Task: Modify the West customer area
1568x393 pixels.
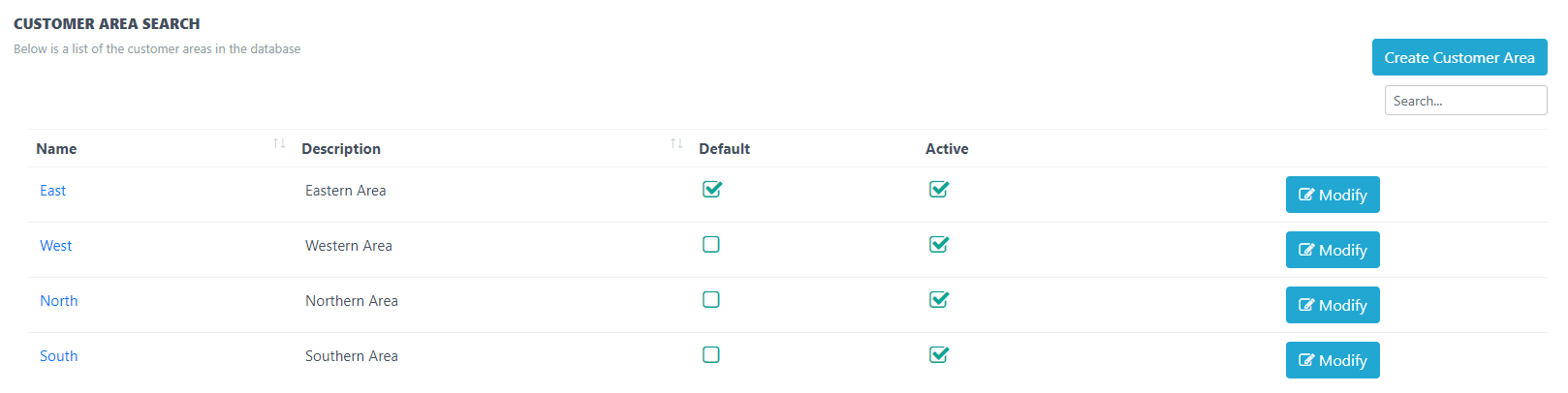Action: [x=1332, y=250]
